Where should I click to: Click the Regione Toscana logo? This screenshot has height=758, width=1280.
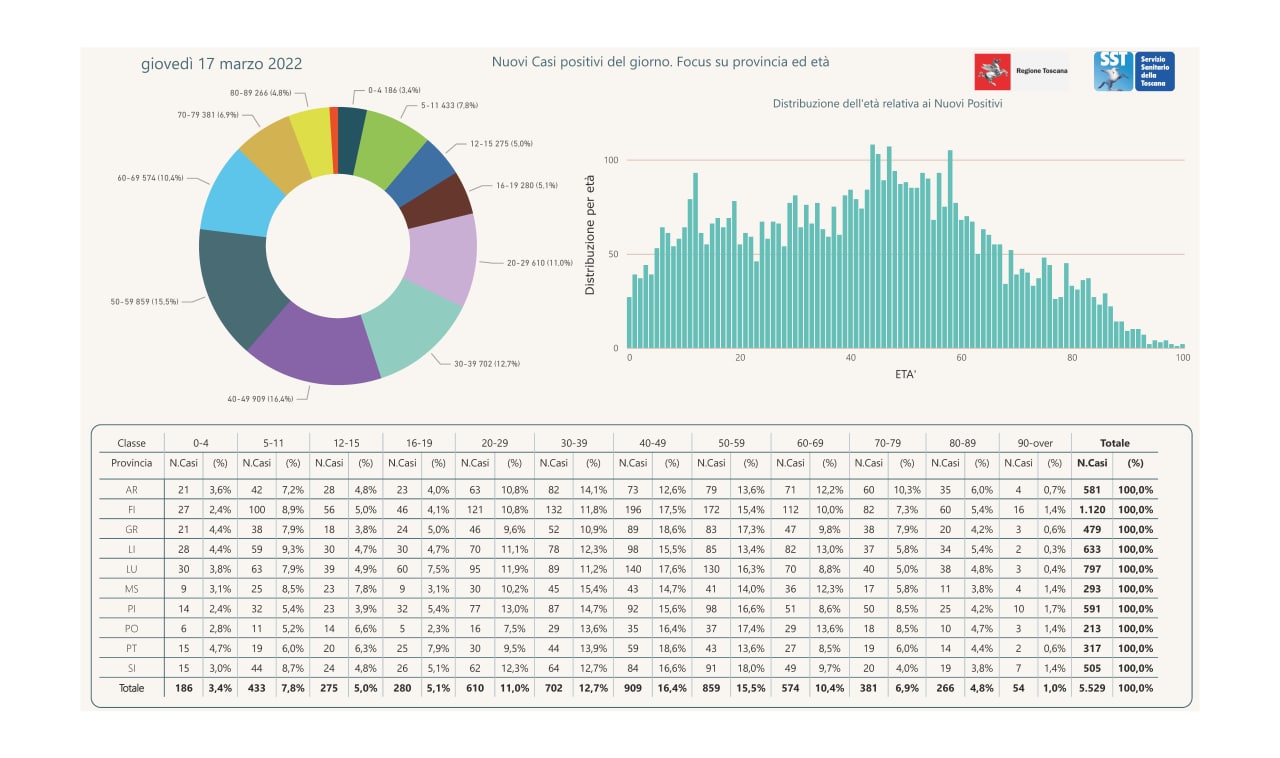[1020, 72]
